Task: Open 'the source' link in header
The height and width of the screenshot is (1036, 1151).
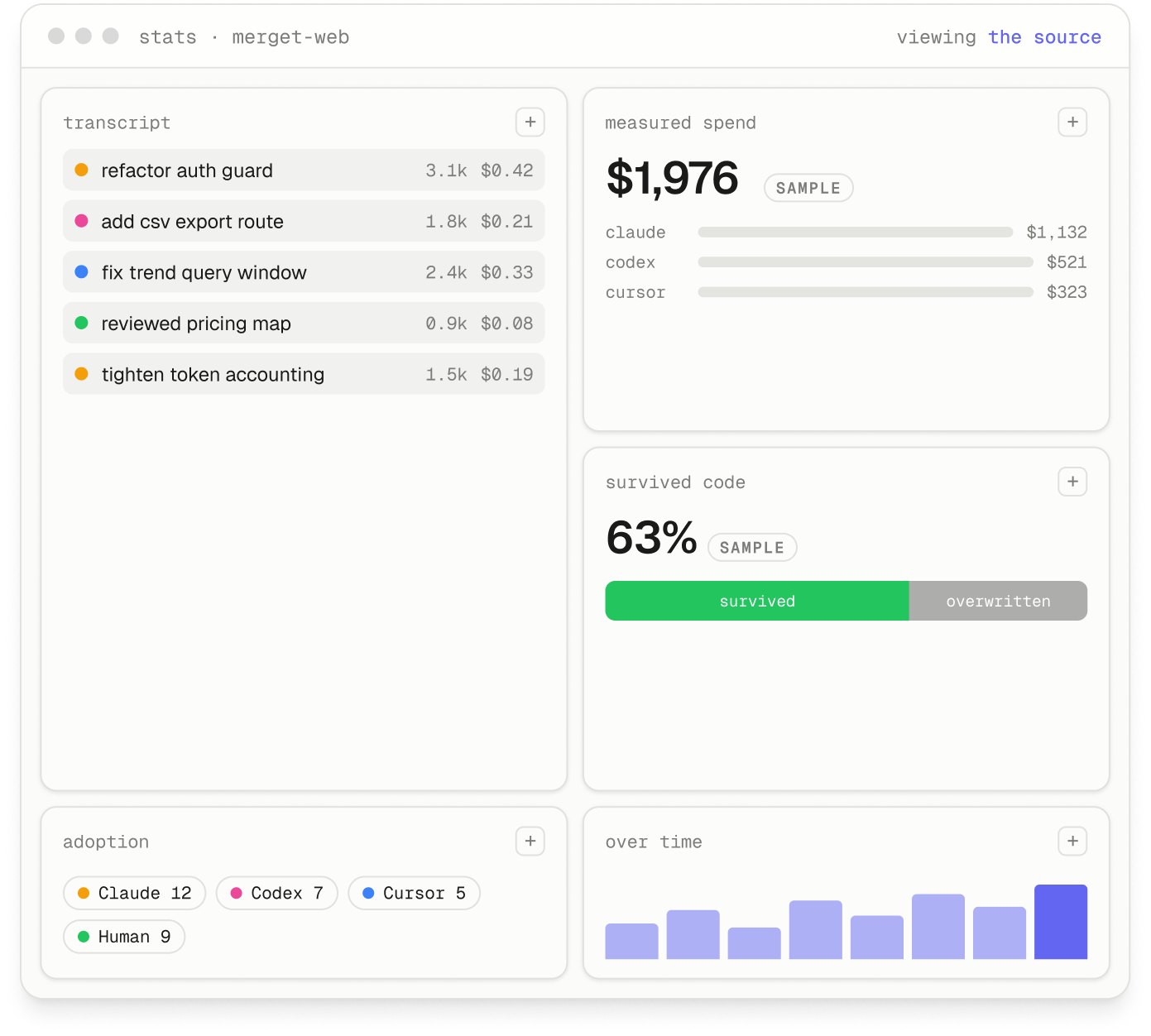Action: [1044, 37]
